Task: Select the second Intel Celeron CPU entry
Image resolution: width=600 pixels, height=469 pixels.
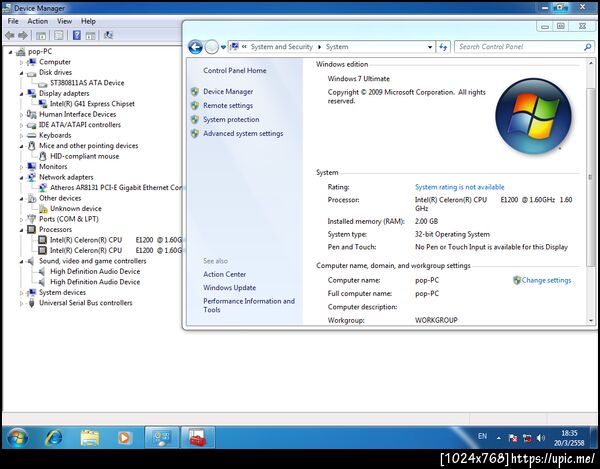Action: pos(116,250)
